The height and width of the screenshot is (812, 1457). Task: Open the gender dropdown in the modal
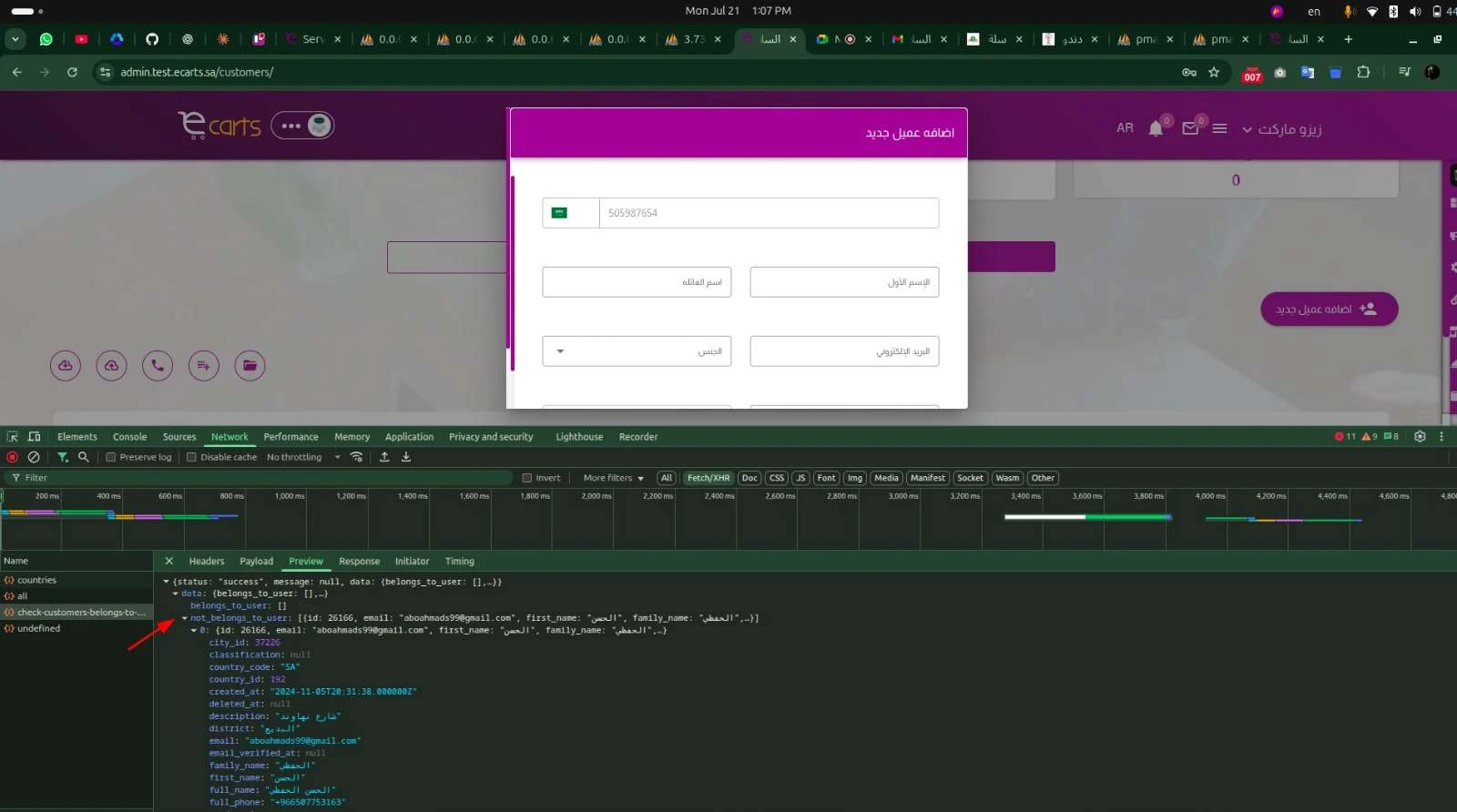pos(637,351)
